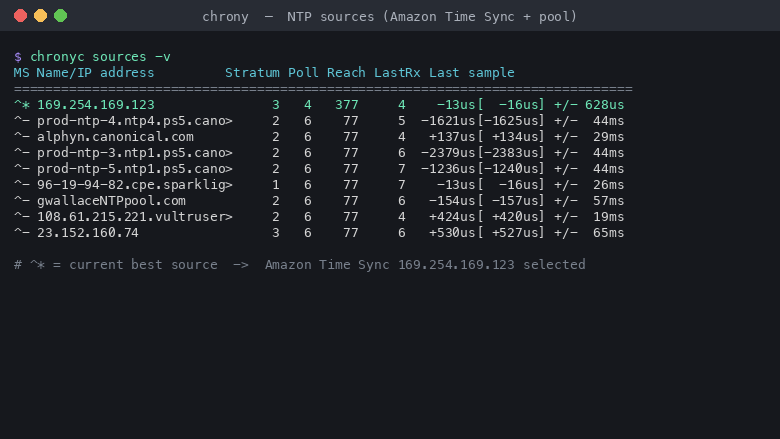Select the 'LastRx' column header
This screenshot has width=780, height=439.
point(397,73)
